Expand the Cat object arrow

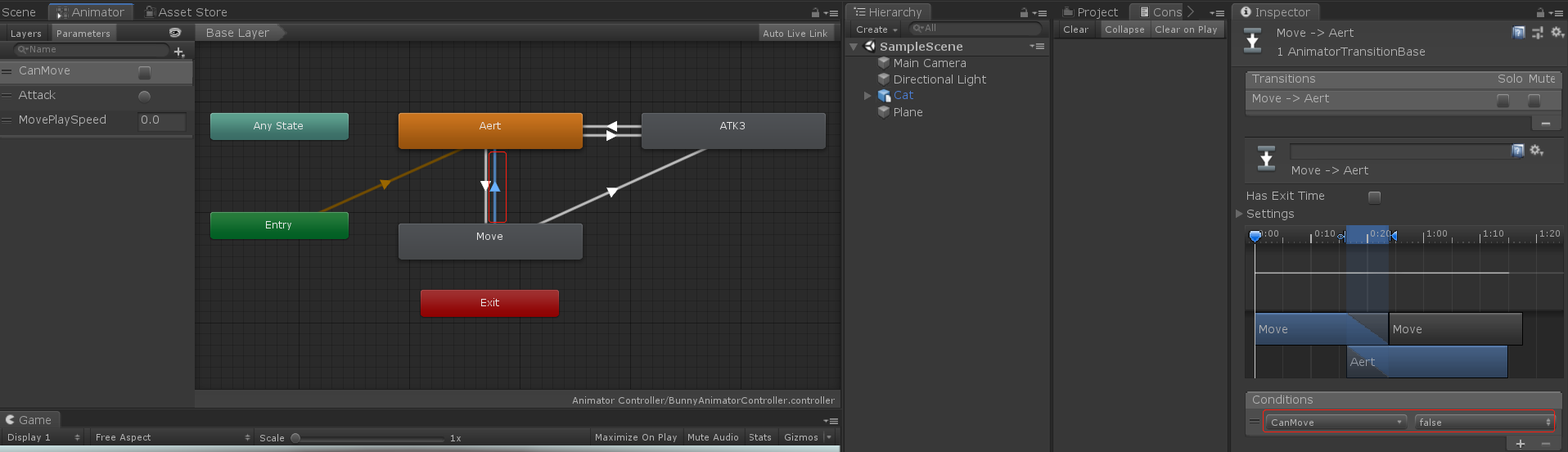[x=868, y=96]
